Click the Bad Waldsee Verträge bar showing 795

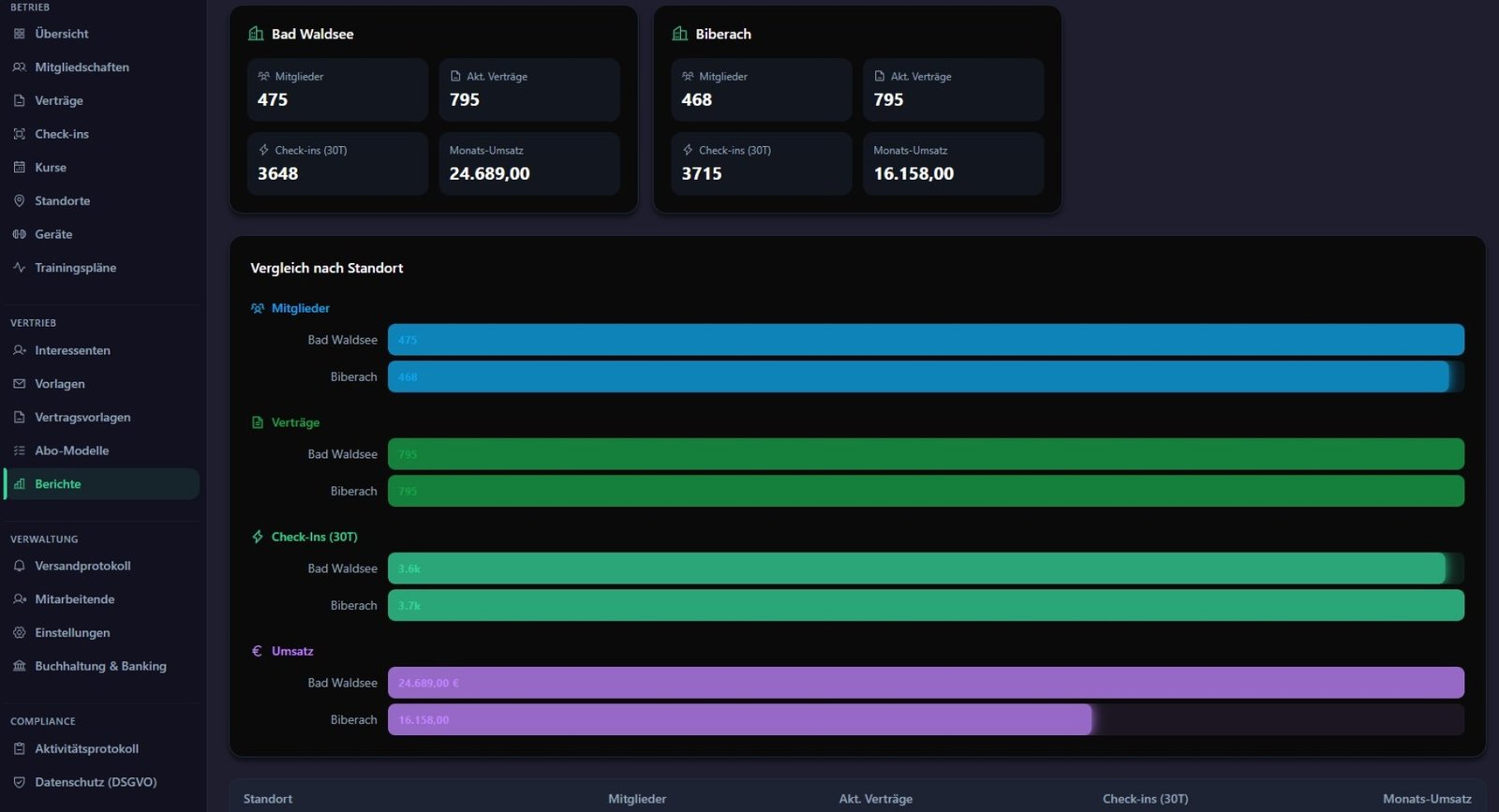pos(926,454)
